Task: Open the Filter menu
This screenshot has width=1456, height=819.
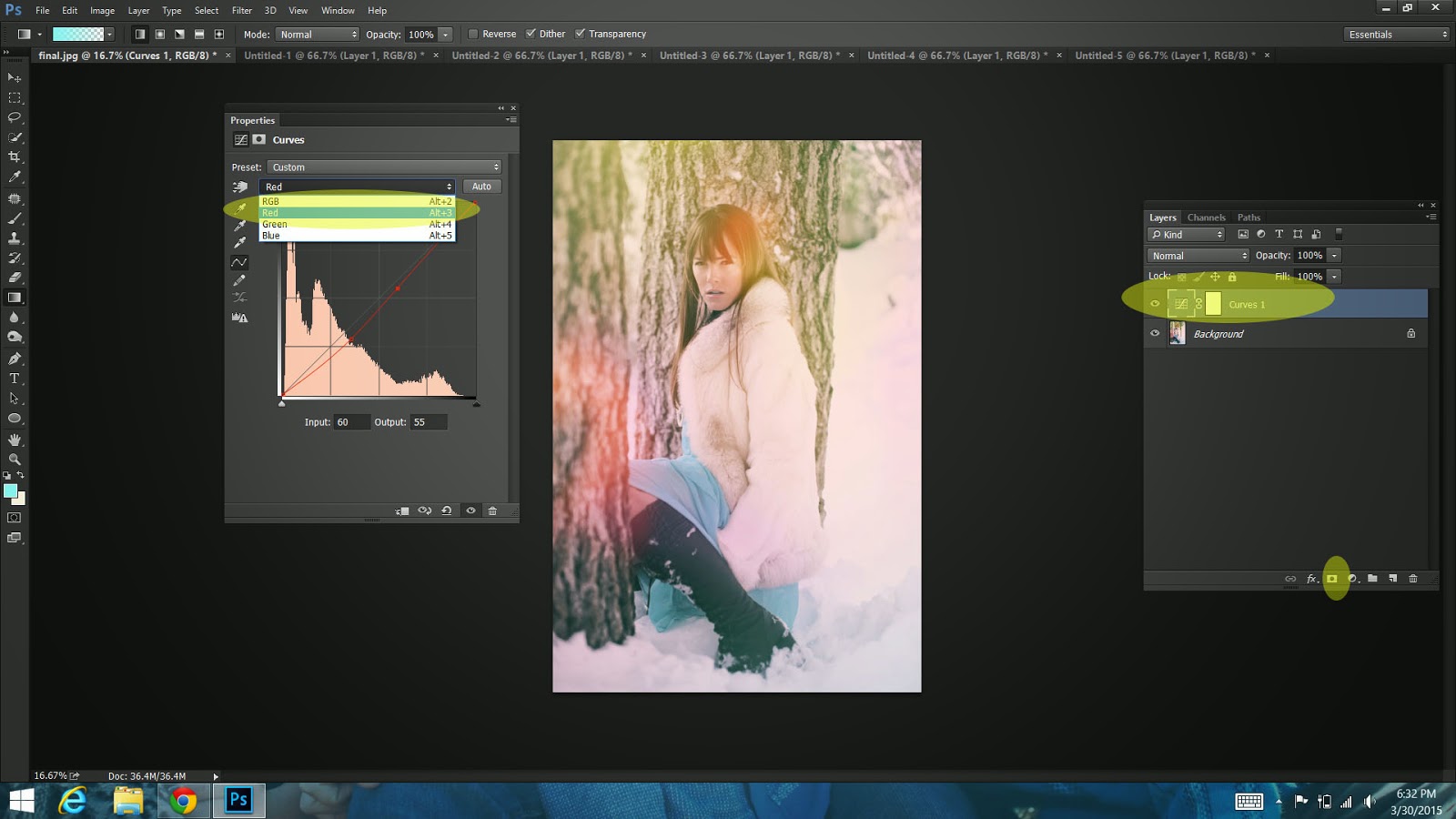Action: coord(242,10)
